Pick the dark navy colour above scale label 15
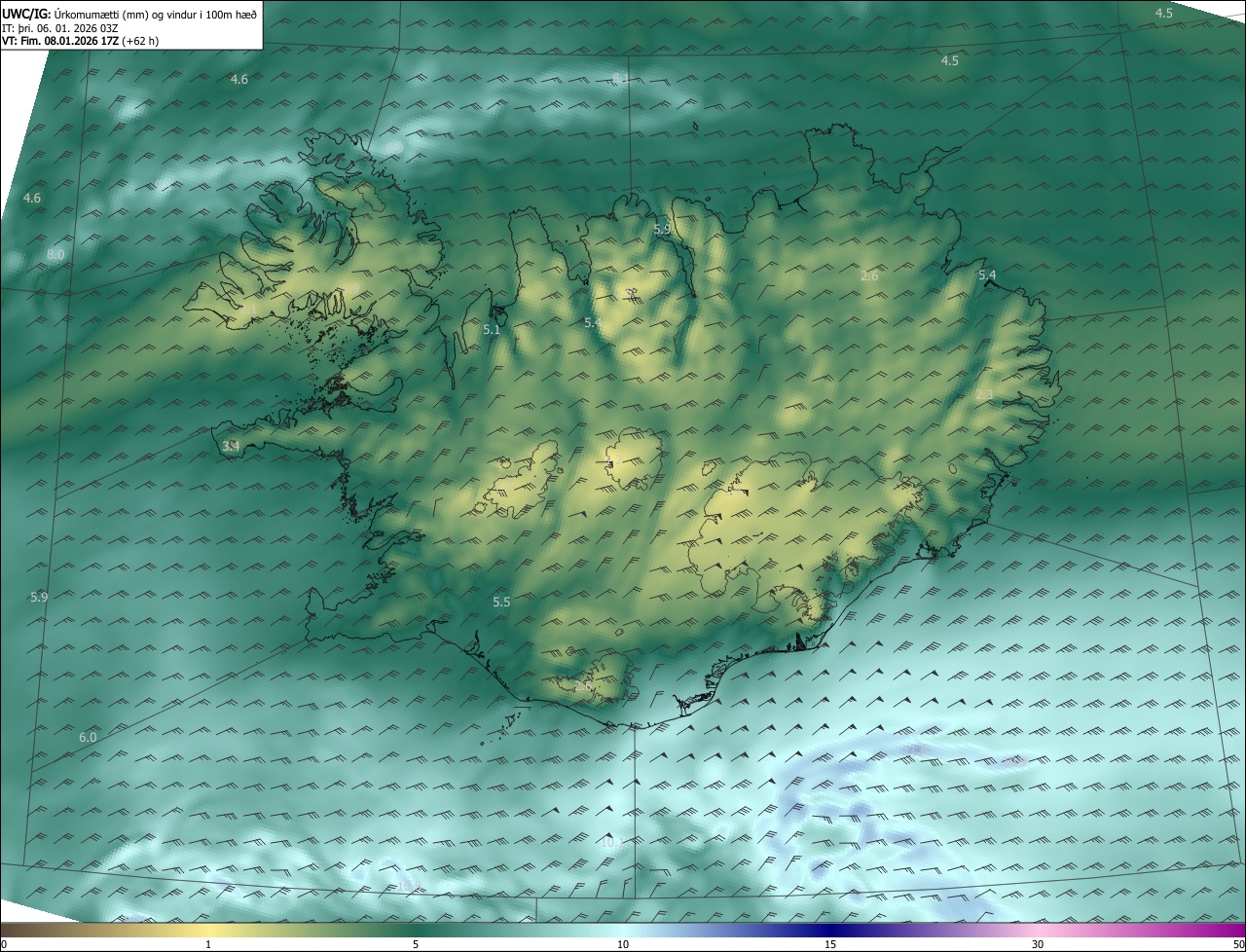The width and height of the screenshot is (1246, 952). tap(830, 930)
